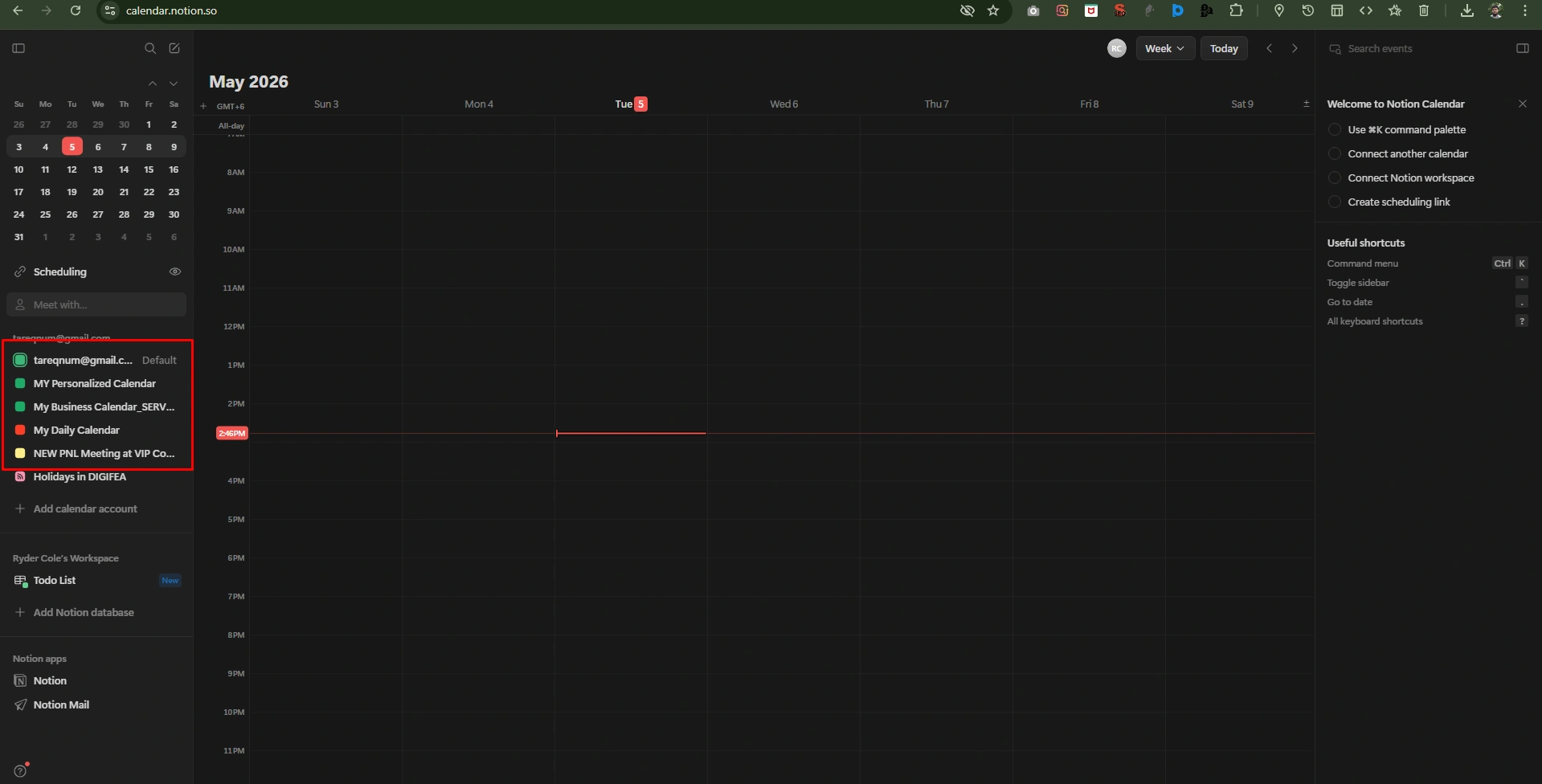Image resolution: width=1542 pixels, height=784 pixels.
Task: Open the sidebar search magnifier
Action: [150, 48]
